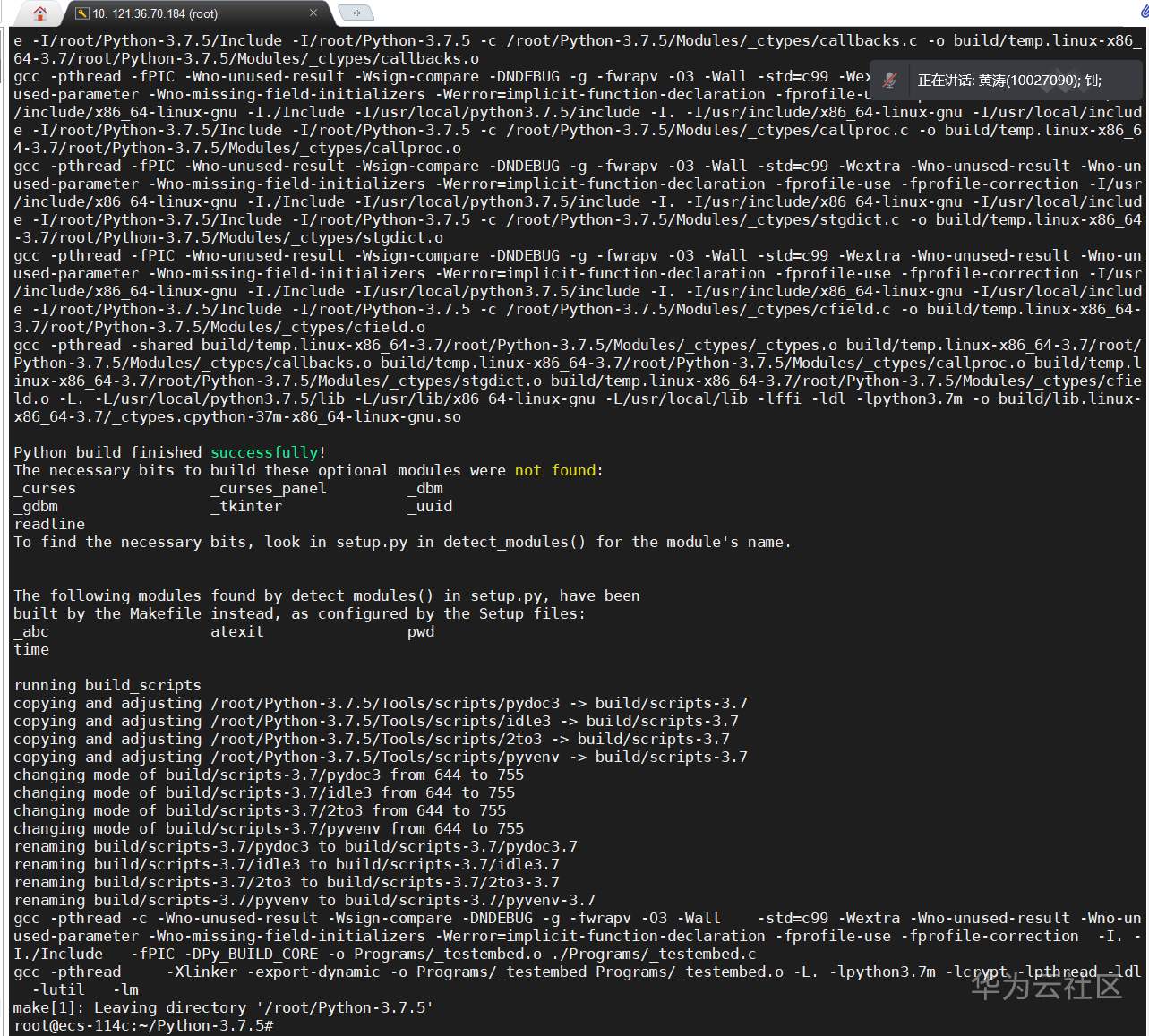Click the "_gdbm" module name
Viewport: 1149px width, 1036px height.
(36, 506)
